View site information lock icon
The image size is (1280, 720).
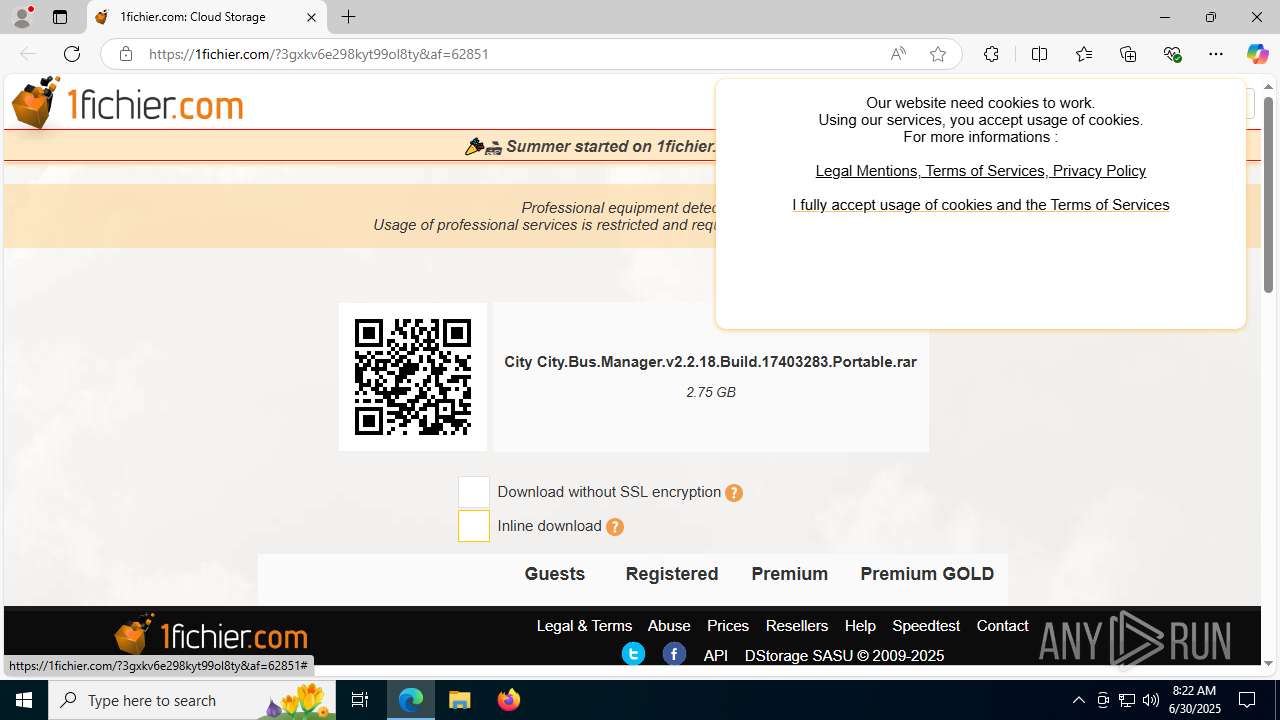coord(125,54)
